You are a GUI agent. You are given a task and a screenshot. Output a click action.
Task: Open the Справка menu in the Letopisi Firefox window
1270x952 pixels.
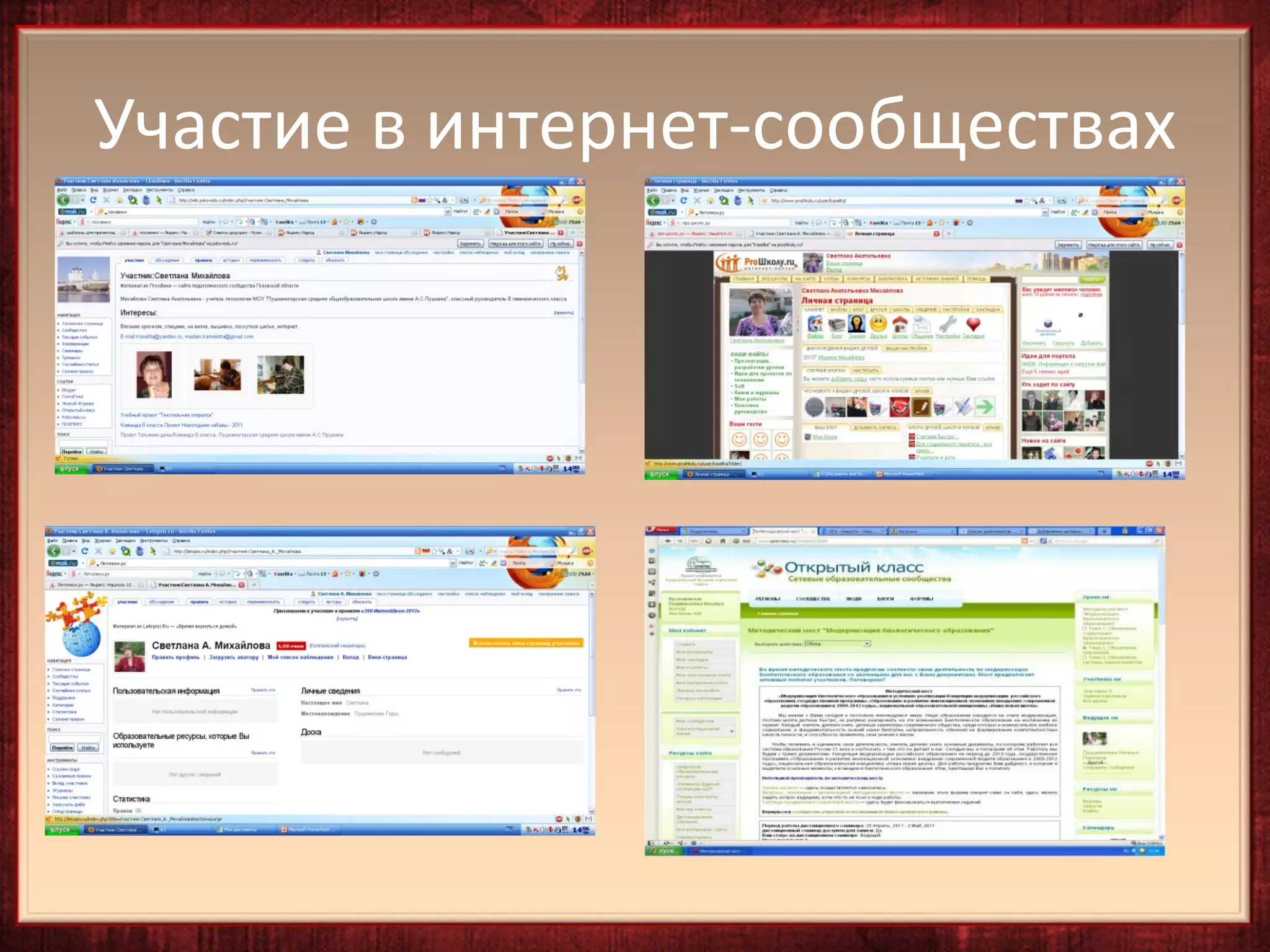pos(180,540)
